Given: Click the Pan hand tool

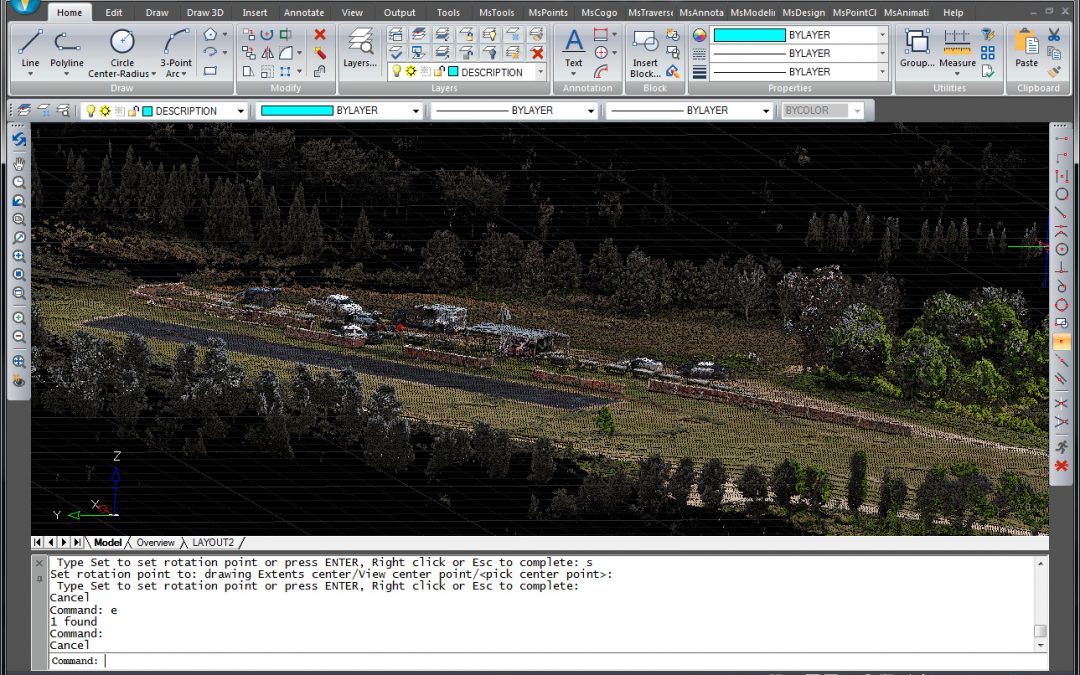Looking at the screenshot, I should coord(19,164).
